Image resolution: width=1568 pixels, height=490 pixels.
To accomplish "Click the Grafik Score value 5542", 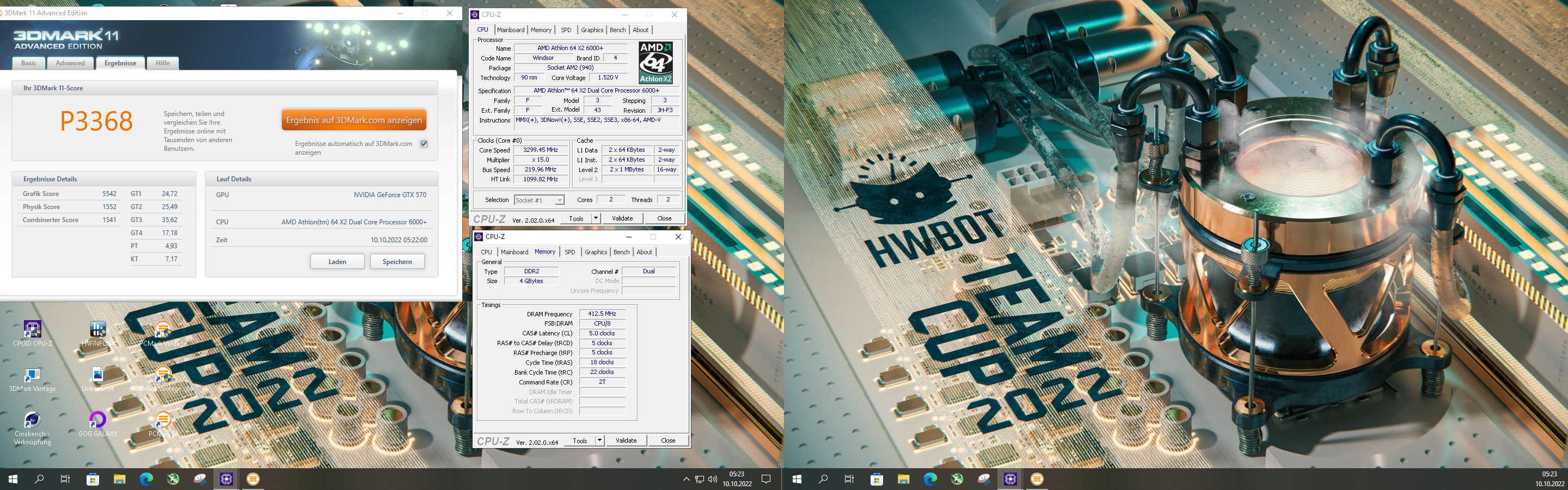I will (109, 194).
